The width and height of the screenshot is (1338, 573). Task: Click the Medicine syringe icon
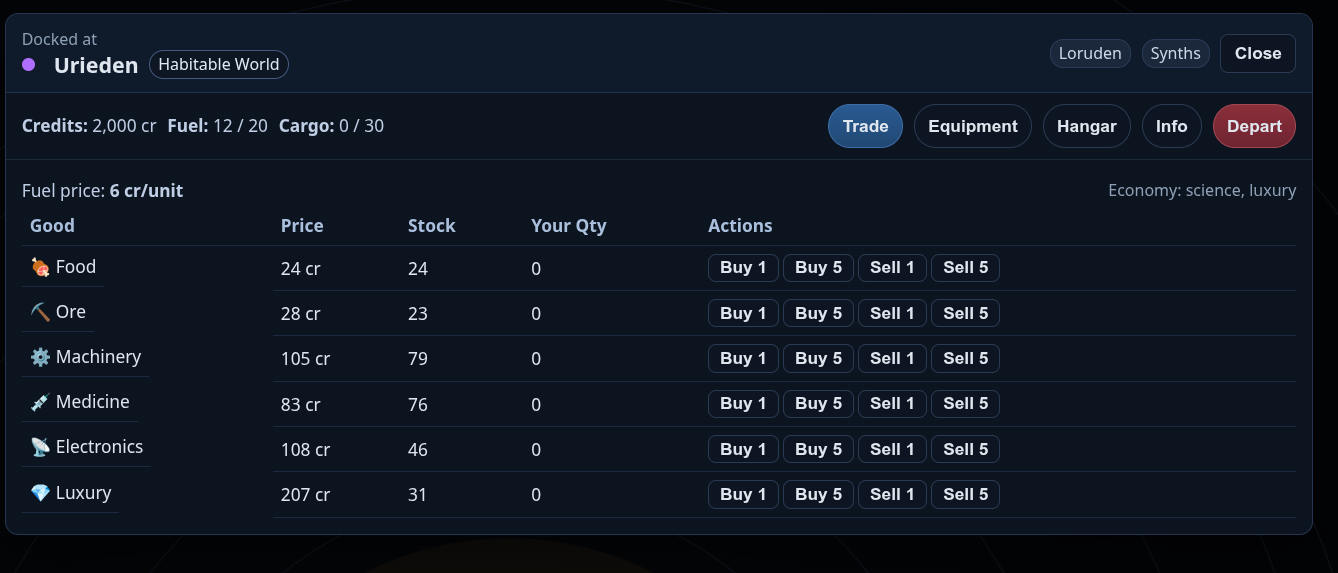40,402
